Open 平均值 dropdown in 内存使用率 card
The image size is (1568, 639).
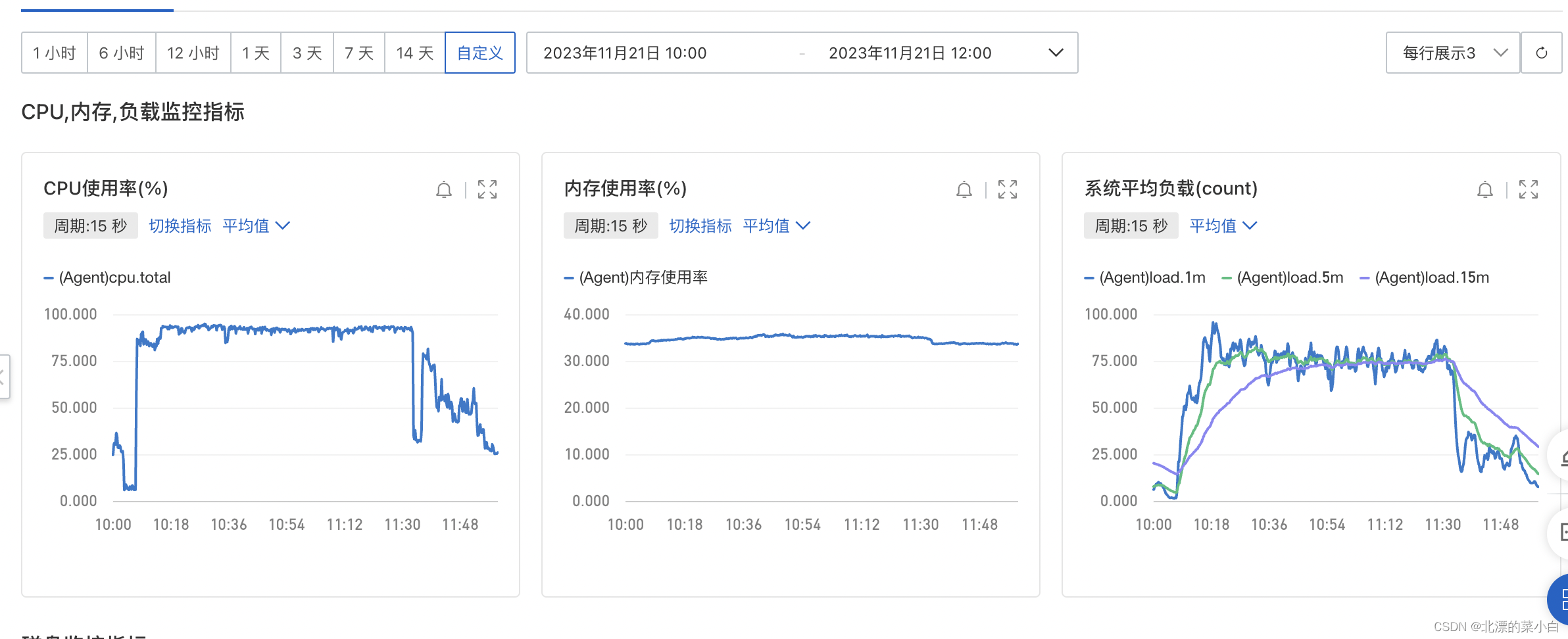point(776,225)
